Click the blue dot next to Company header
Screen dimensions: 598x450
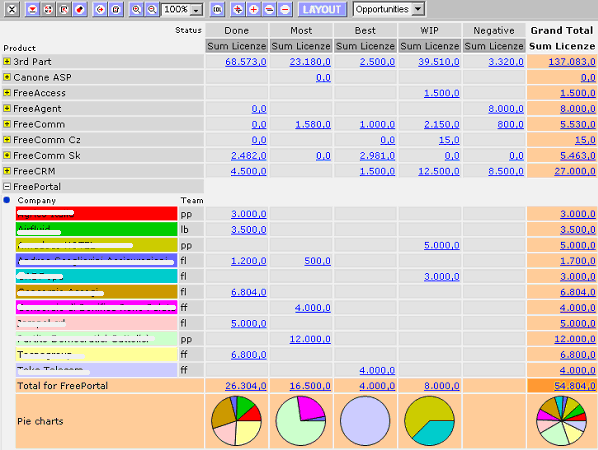[6, 200]
